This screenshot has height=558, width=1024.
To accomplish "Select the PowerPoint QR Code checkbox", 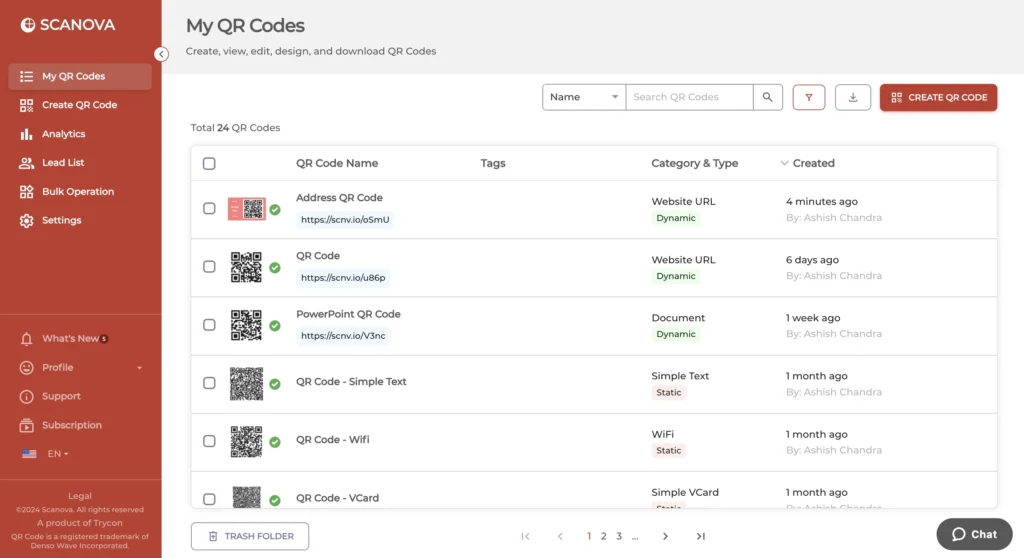I will [x=209, y=325].
